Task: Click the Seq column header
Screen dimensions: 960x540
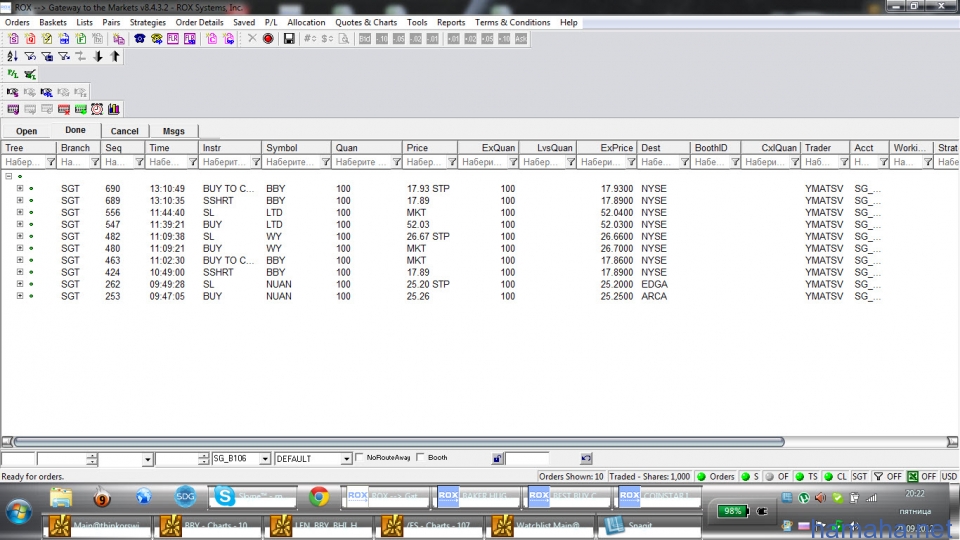Action: coord(122,148)
